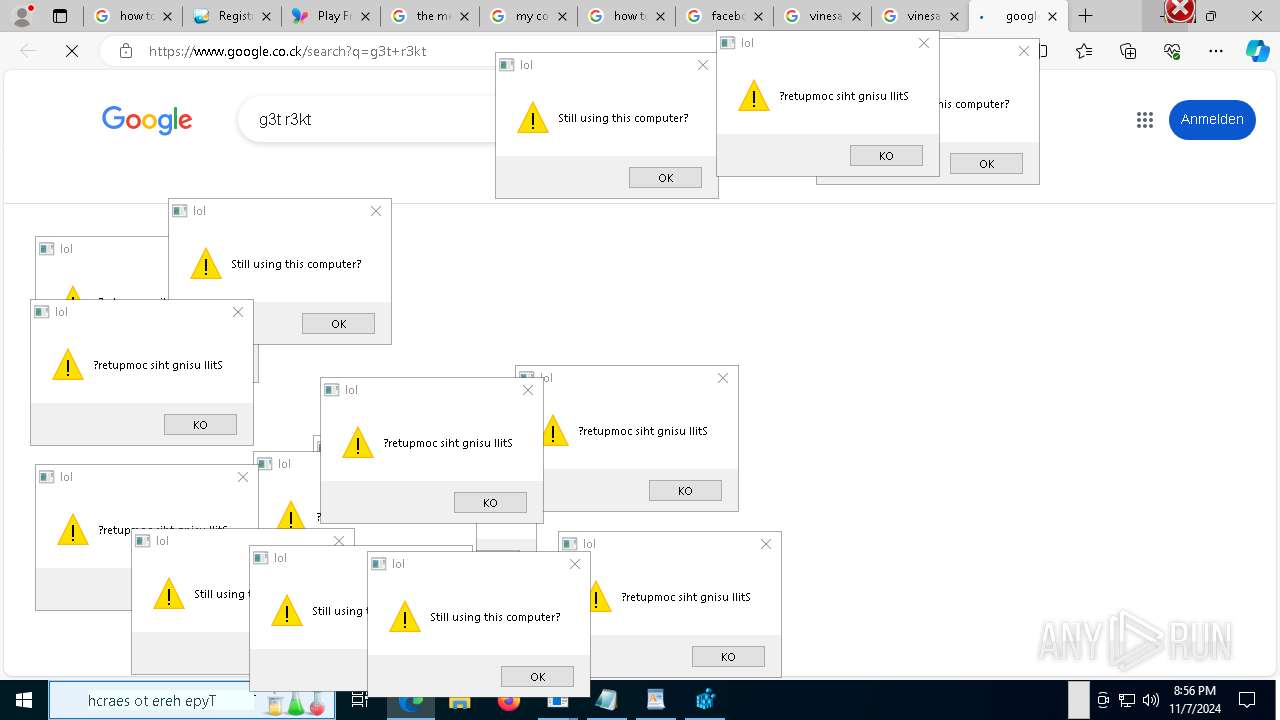The image size is (1280, 720).
Task: Close the active googl tab
Action: pos(1052,16)
